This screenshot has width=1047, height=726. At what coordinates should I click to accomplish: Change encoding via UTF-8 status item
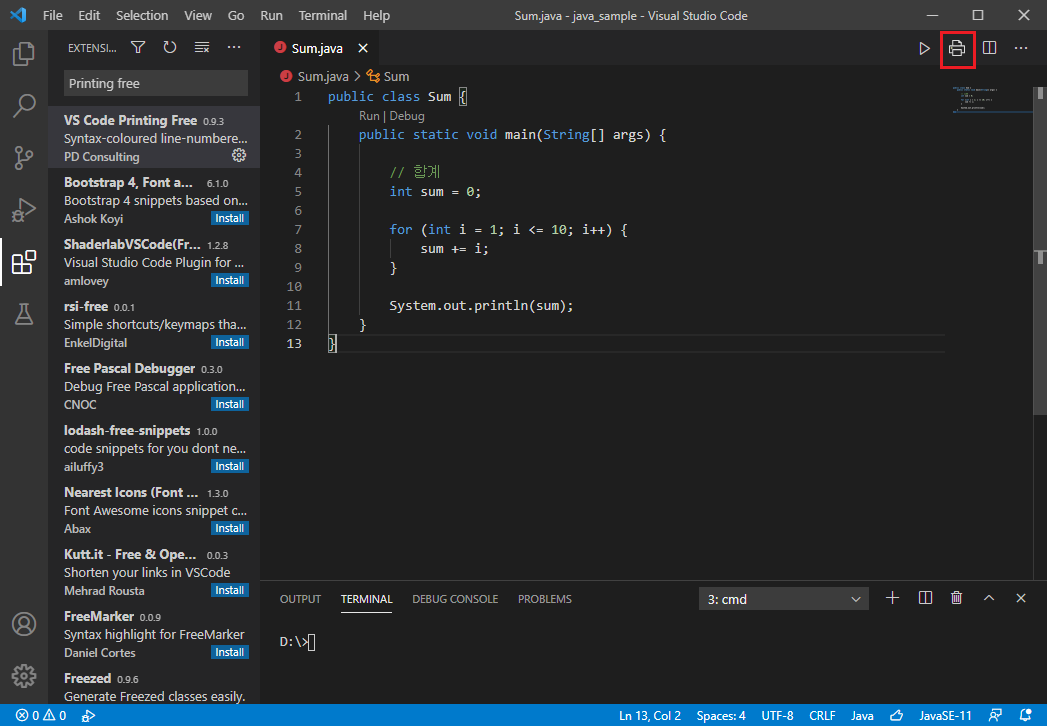point(777,715)
